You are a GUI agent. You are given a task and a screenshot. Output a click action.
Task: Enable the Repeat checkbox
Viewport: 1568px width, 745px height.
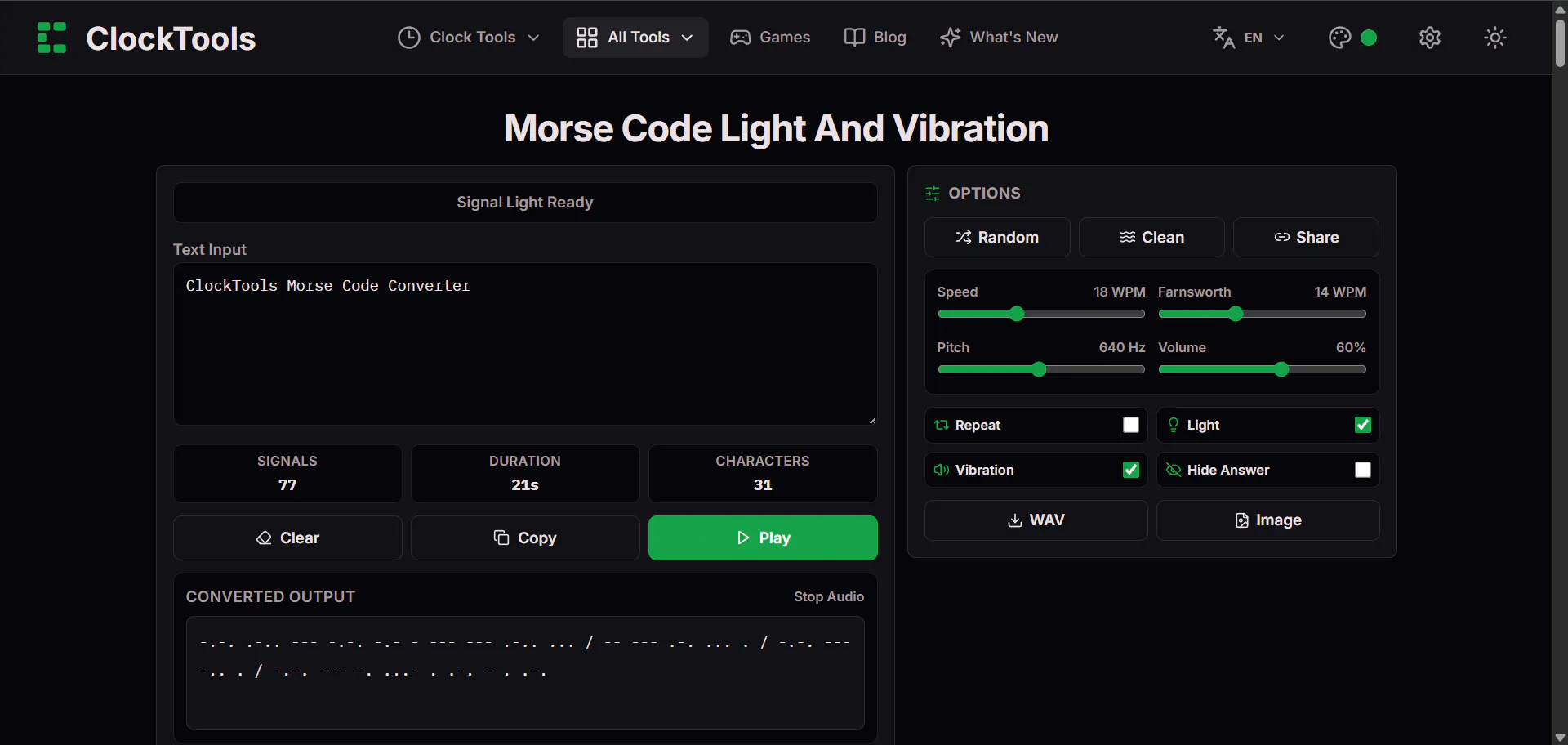click(1131, 425)
